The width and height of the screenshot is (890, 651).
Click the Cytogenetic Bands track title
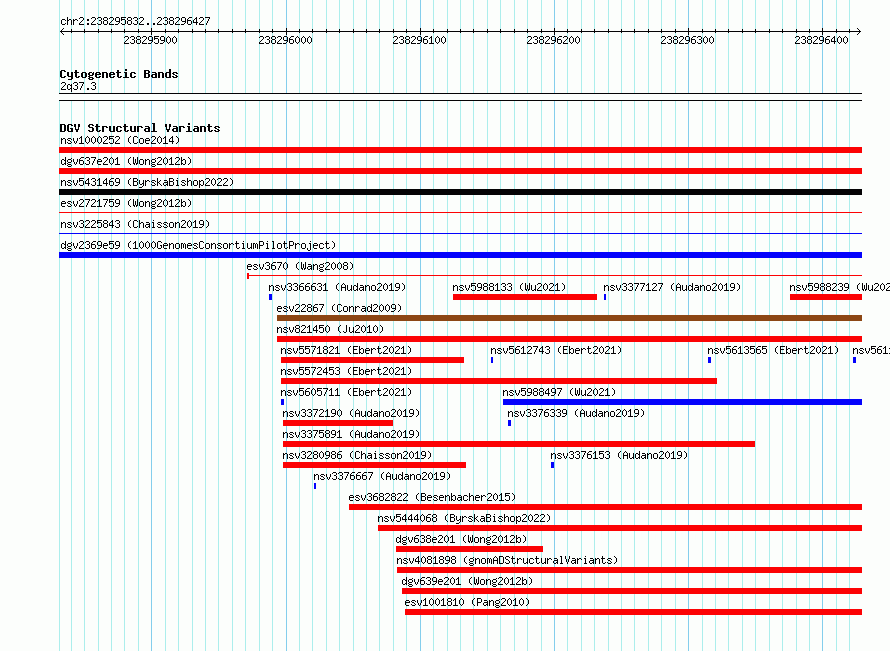[119, 74]
